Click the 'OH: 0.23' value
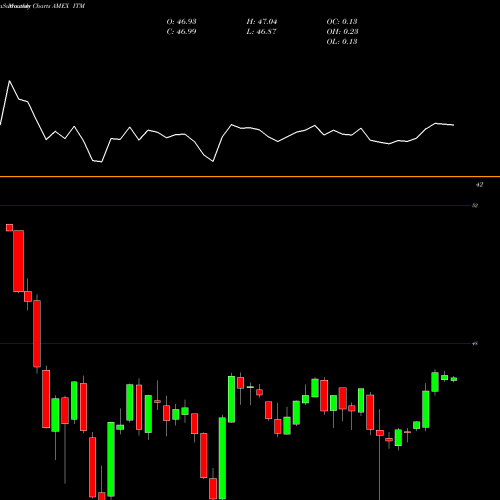This screenshot has width=500, height=500. (342, 32)
